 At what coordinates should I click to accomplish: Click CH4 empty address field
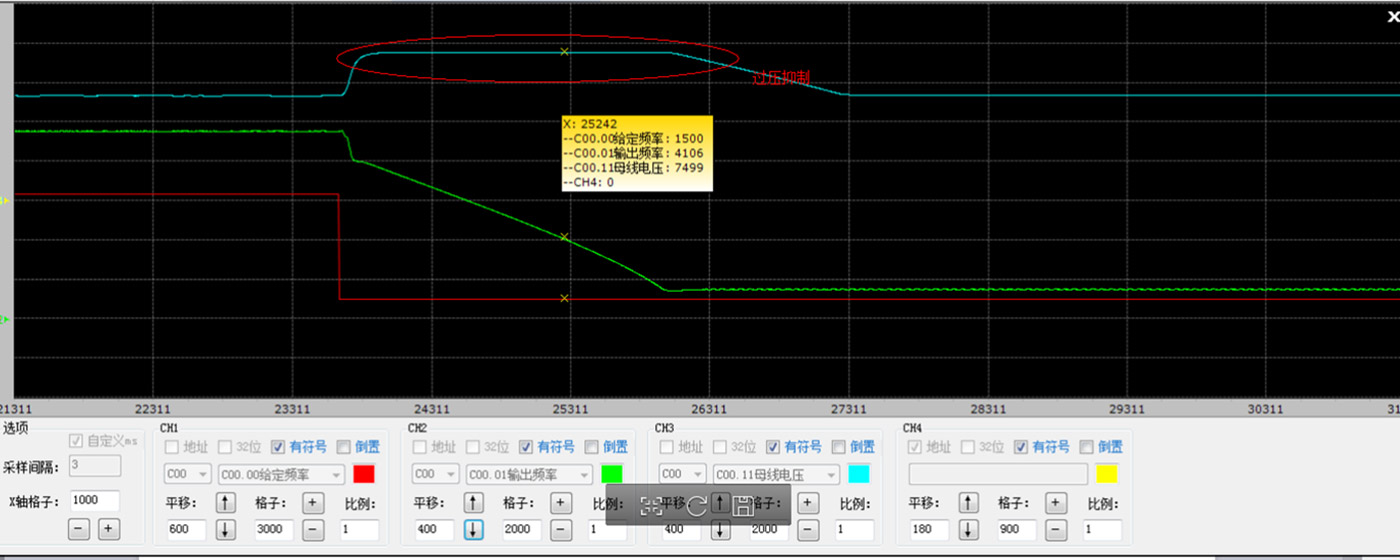click(998, 474)
